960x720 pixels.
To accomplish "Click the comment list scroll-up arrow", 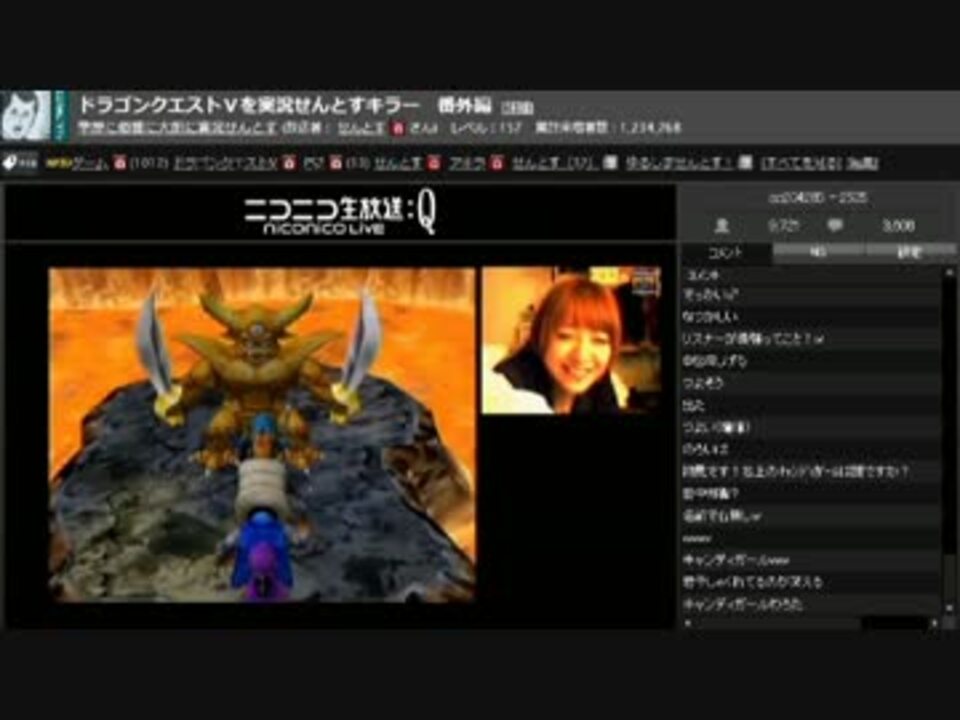I will [949, 273].
